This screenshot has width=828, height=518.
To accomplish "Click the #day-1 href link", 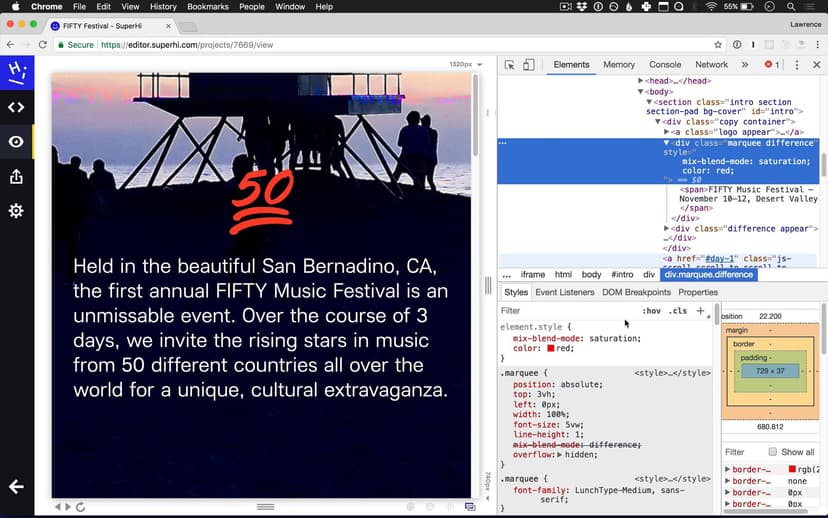I will [x=720, y=259].
